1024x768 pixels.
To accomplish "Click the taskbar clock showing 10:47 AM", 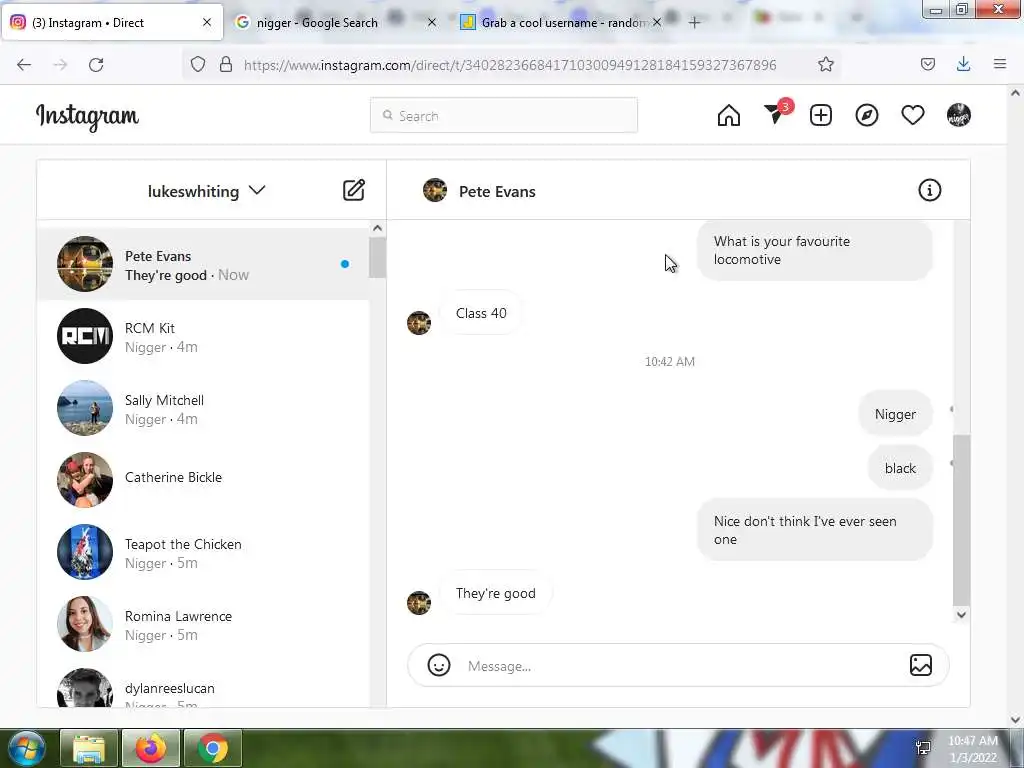I will (x=973, y=748).
